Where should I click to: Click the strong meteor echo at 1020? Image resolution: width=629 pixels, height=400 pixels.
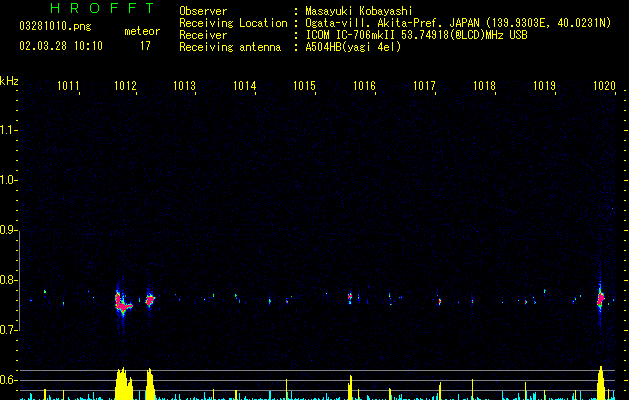click(601, 299)
